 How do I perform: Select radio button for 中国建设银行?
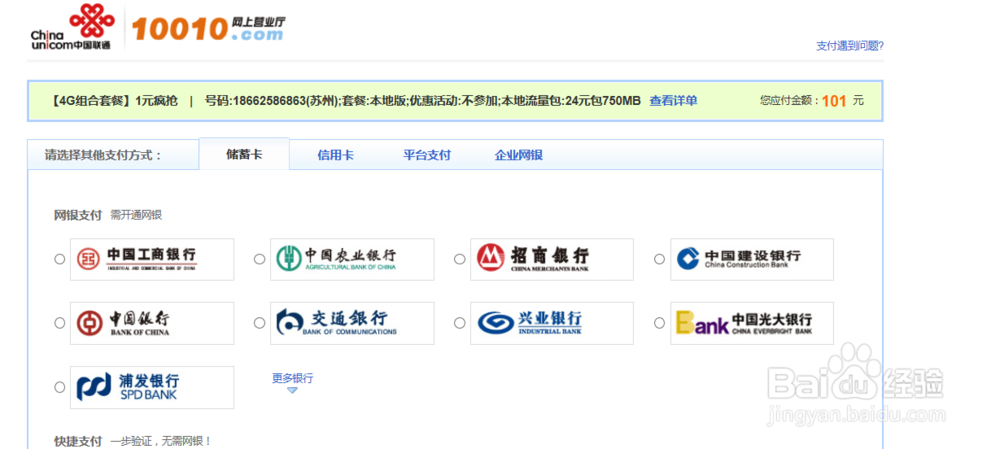[x=659, y=259]
